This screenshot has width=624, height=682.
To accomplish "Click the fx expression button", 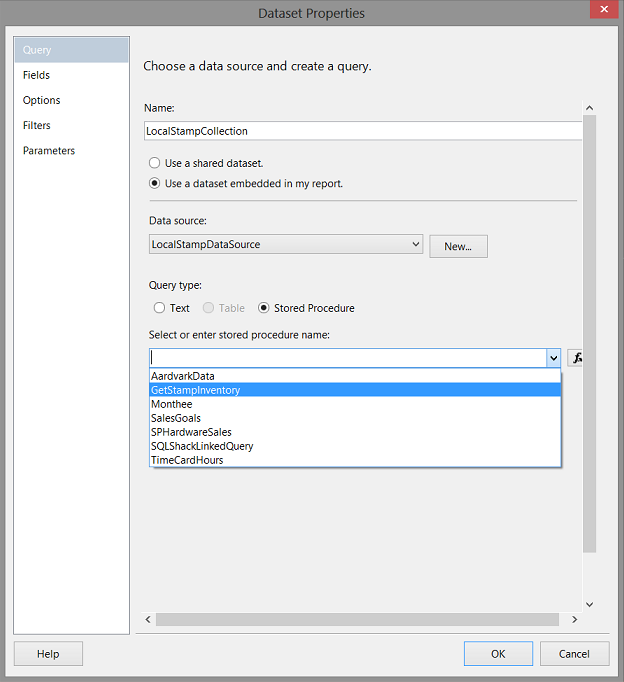I will (x=577, y=358).
